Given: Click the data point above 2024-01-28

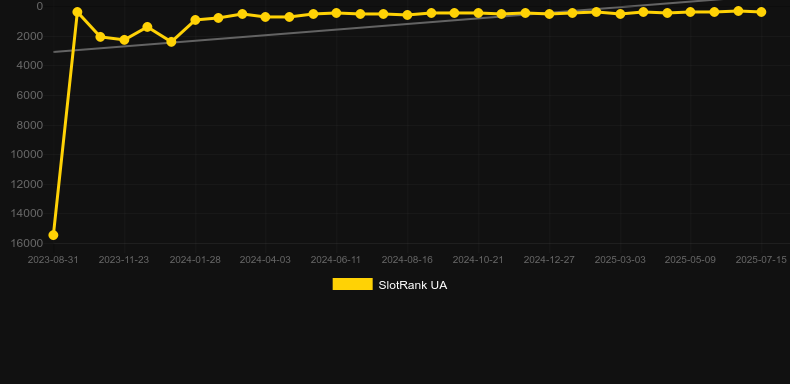Looking at the screenshot, I should tap(195, 20).
